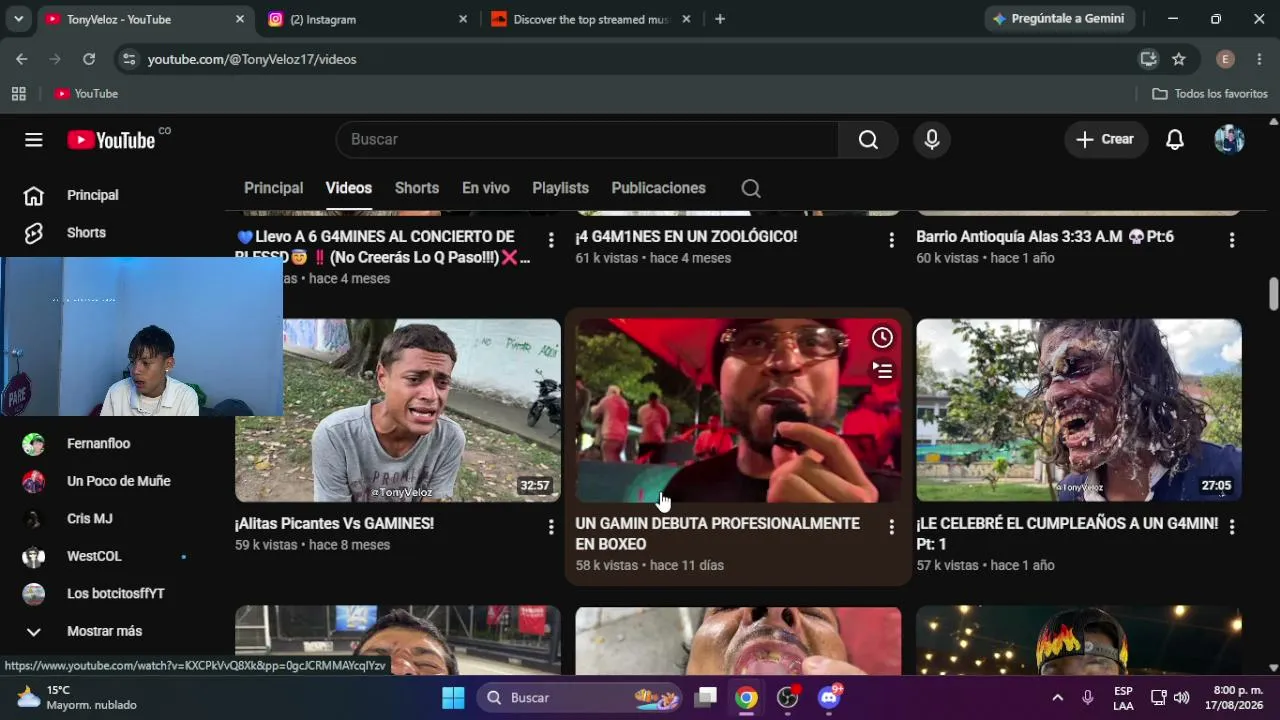The width and height of the screenshot is (1280, 720).
Task: Search within the channel using the magnifier
Action: [751, 188]
